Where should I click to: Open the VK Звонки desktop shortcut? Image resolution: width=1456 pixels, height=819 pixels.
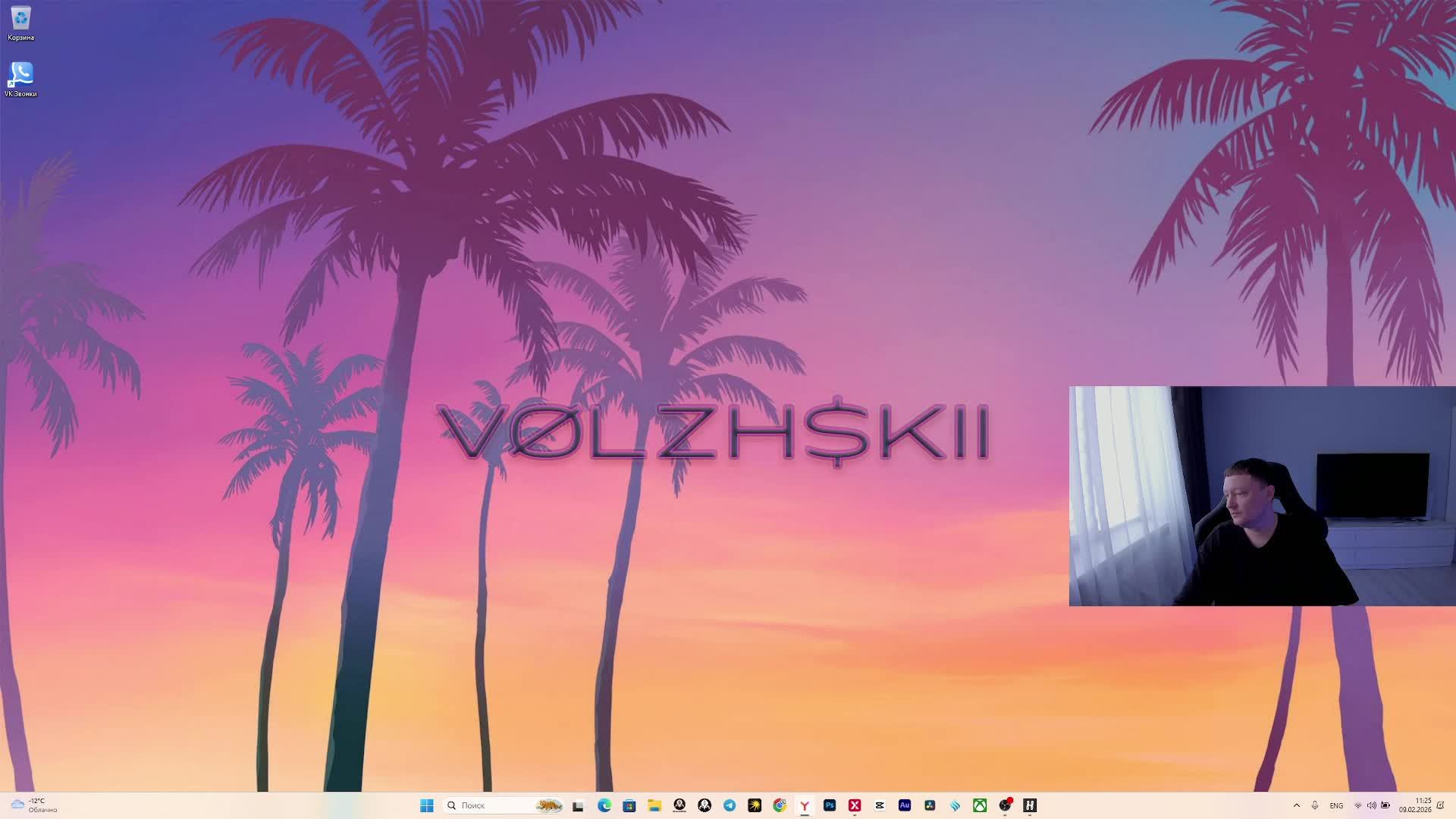[x=20, y=74]
